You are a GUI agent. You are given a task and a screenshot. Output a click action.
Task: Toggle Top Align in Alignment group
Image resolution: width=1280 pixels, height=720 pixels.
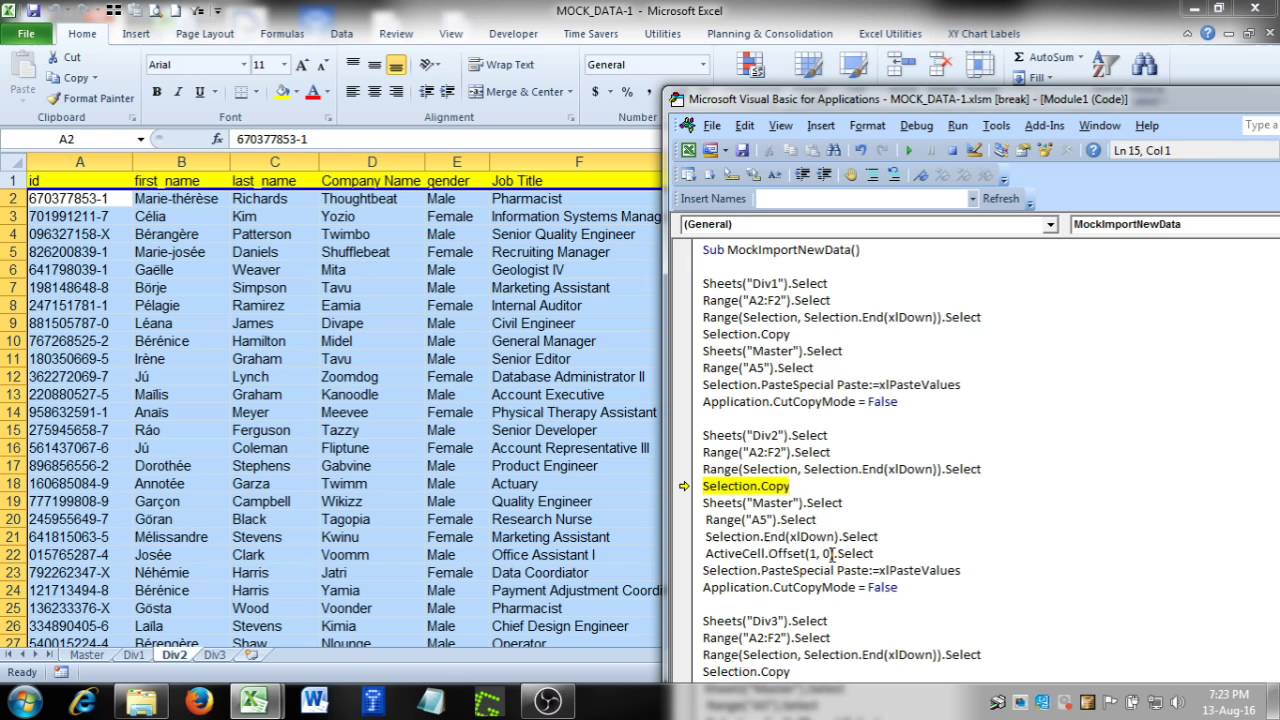tap(353, 64)
